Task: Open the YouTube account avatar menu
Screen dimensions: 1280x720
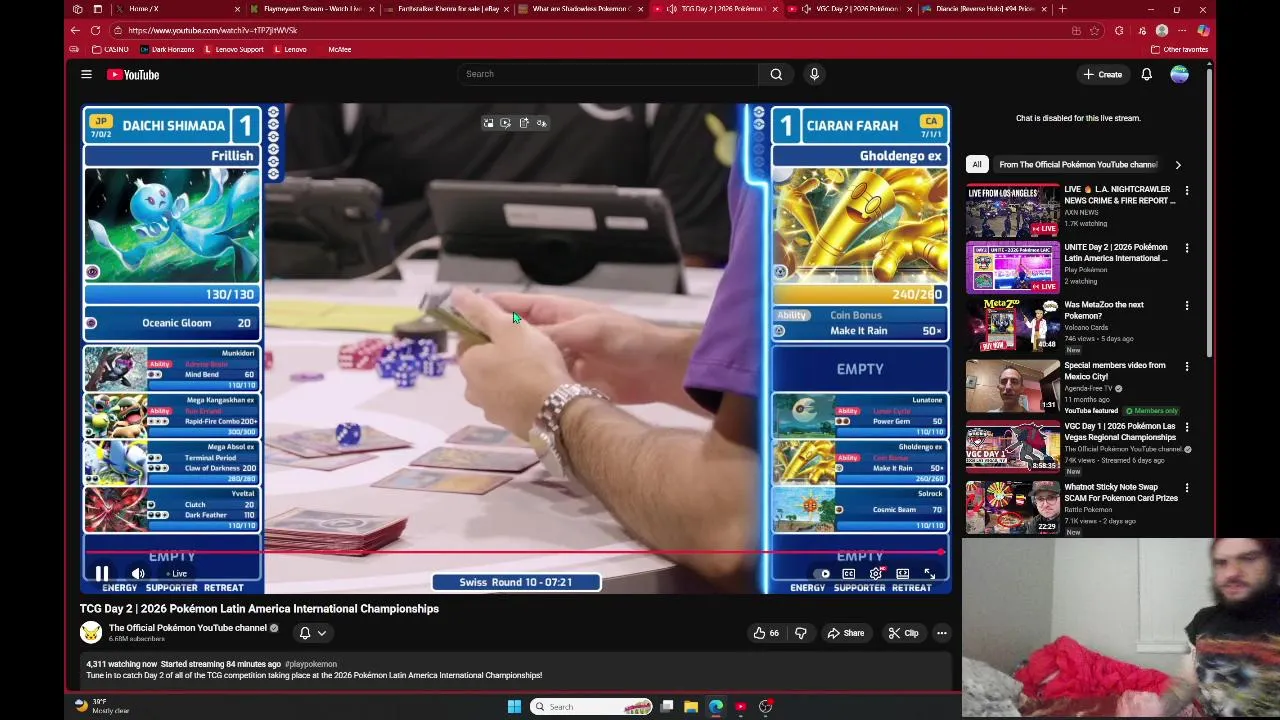Action: coord(1180,74)
